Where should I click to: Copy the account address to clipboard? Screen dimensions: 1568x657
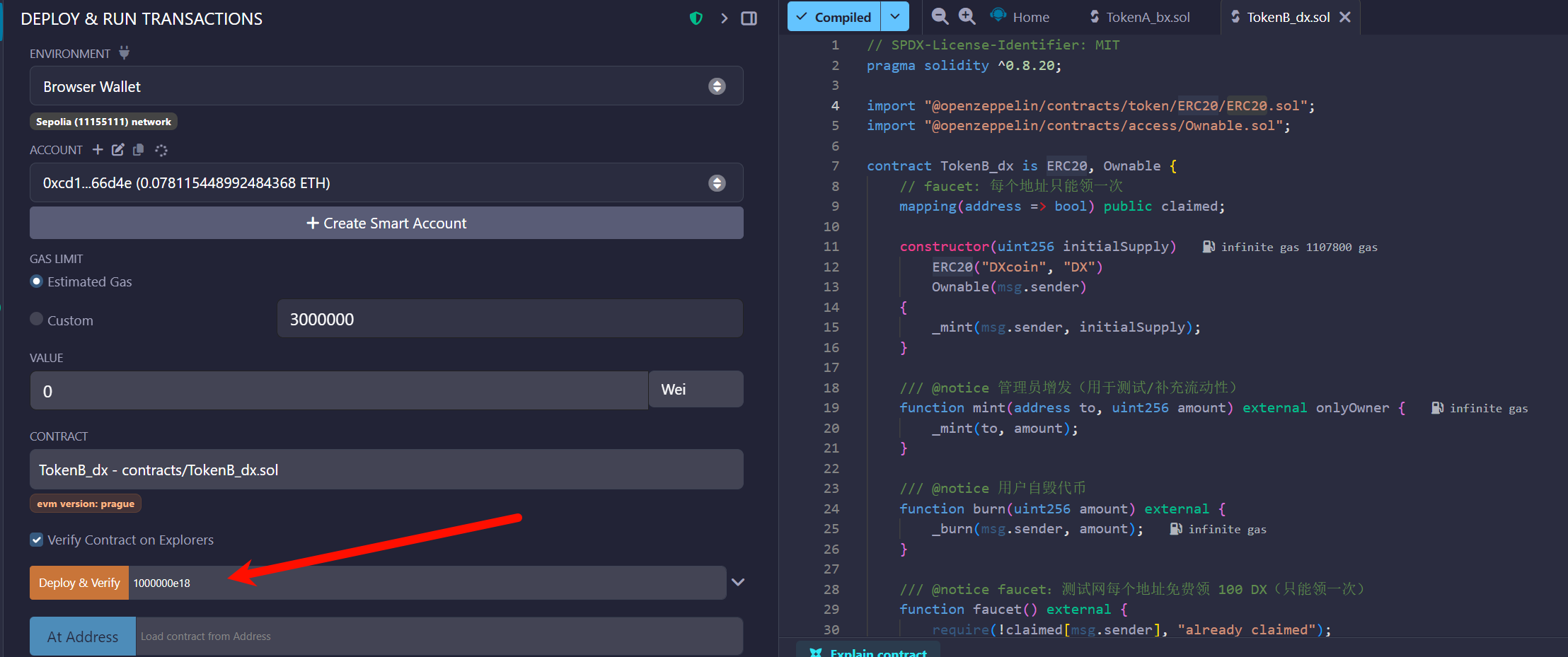coord(139,149)
